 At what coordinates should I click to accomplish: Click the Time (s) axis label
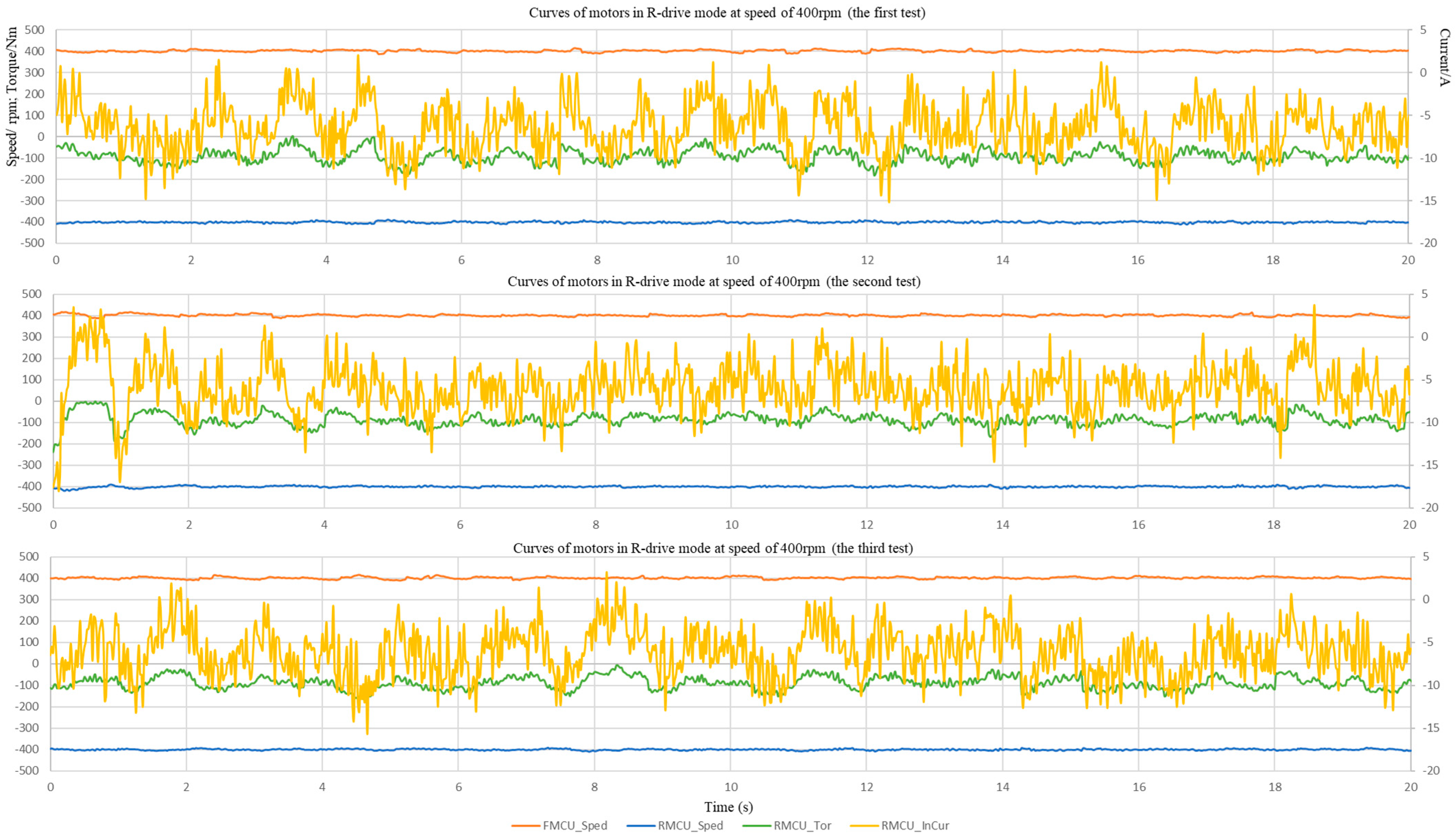point(728,806)
